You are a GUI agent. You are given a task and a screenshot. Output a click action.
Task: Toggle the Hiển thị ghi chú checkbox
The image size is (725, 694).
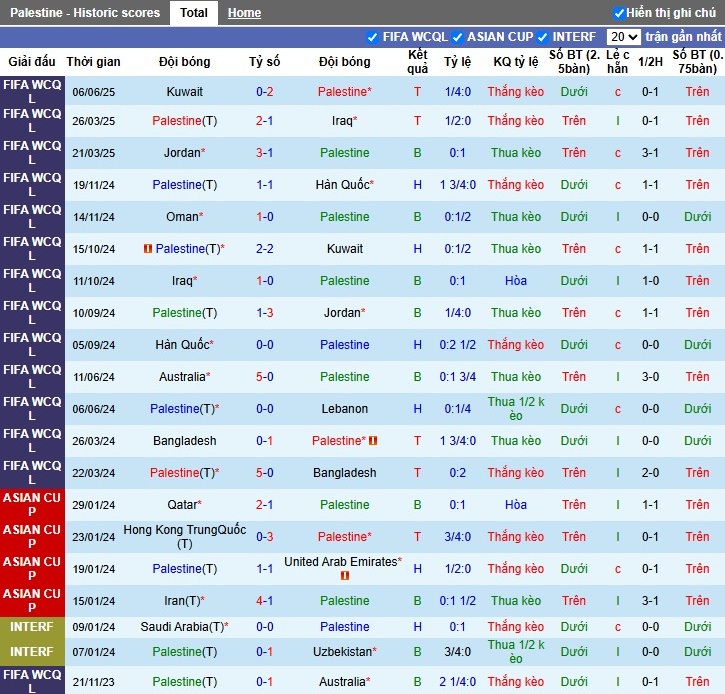click(619, 13)
